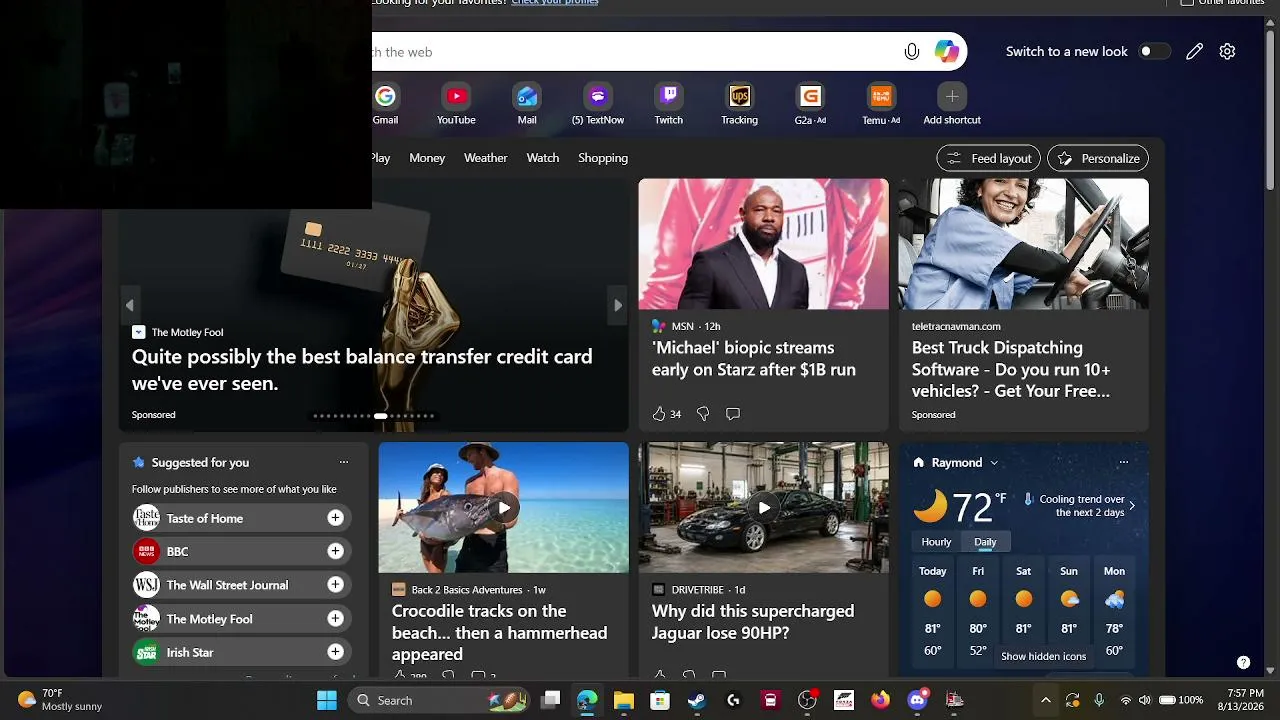
Task: Follow The Motley Fool publisher
Action: click(x=335, y=618)
